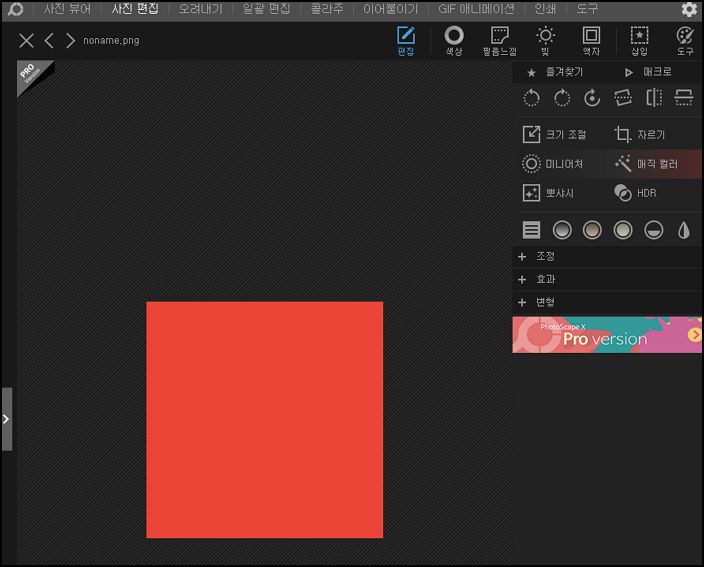Go to the next image arrow
The width and height of the screenshot is (704, 567).
point(70,41)
